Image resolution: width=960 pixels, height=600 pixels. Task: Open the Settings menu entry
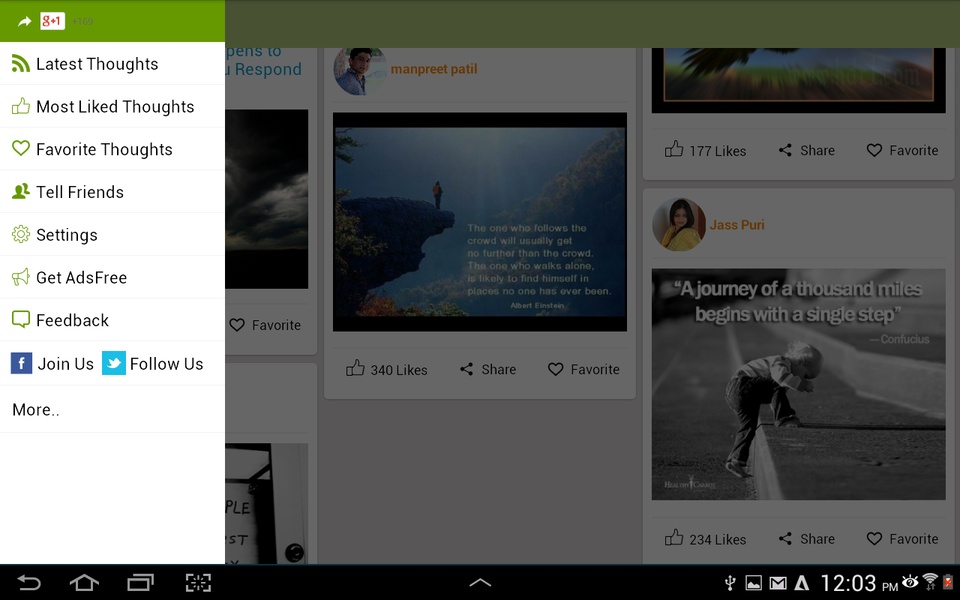click(x=113, y=234)
